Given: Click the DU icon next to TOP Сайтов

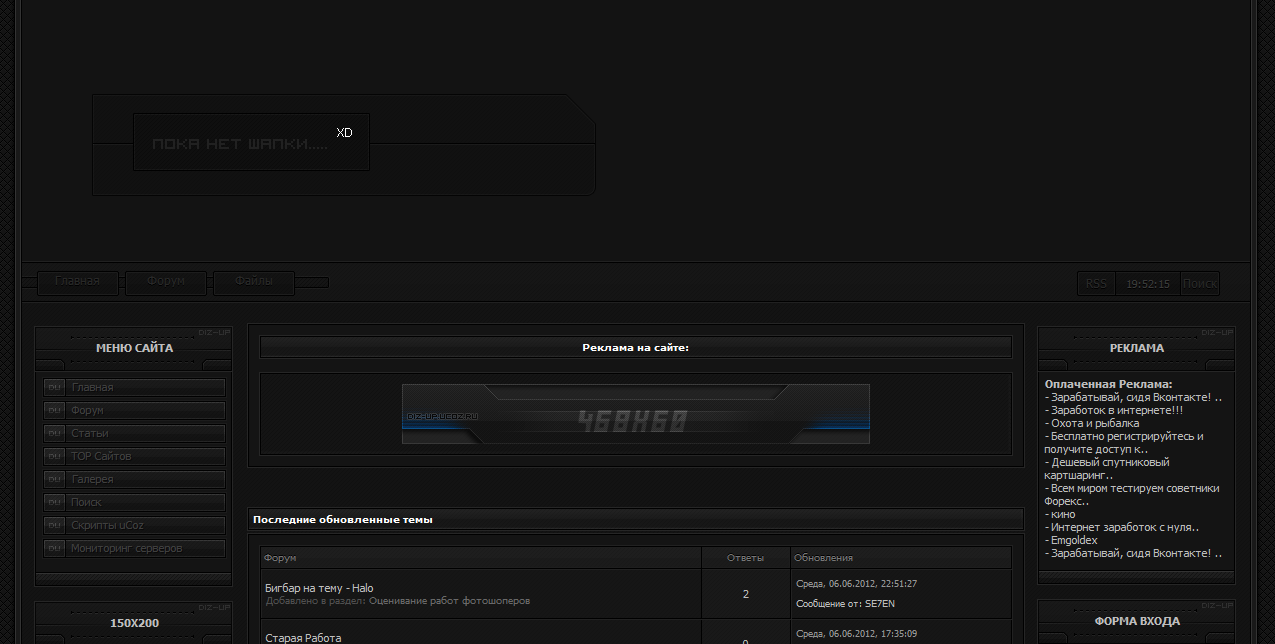Looking at the screenshot, I should click(x=54, y=456).
